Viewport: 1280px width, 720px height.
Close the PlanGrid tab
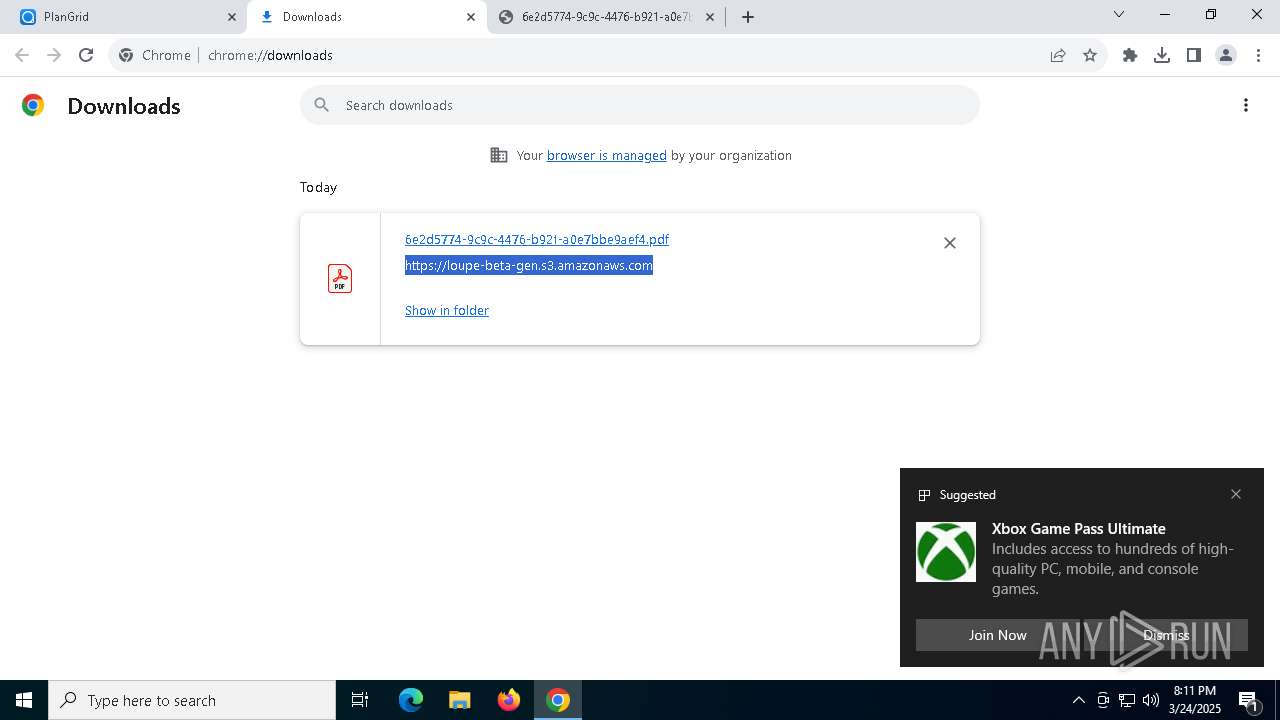point(232,17)
